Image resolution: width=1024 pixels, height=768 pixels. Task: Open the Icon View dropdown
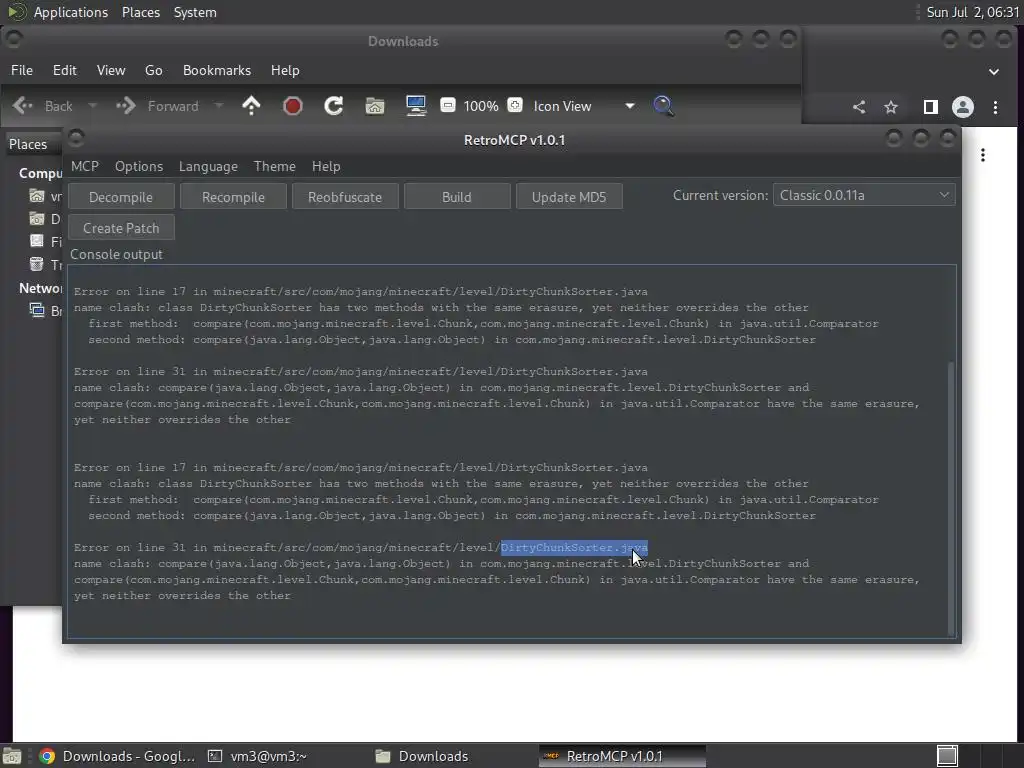[583, 106]
